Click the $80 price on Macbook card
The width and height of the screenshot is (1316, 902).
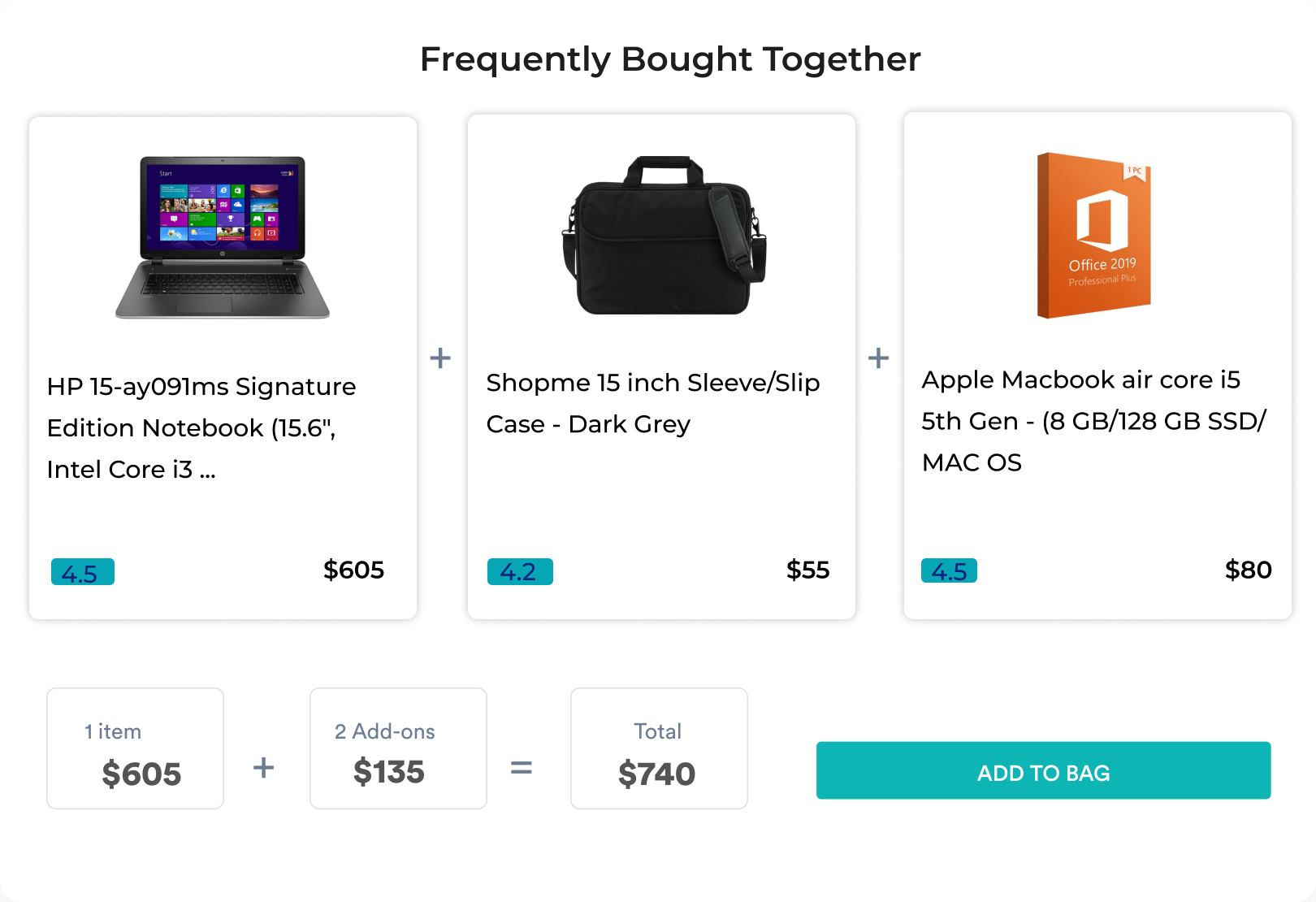(1249, 570)
